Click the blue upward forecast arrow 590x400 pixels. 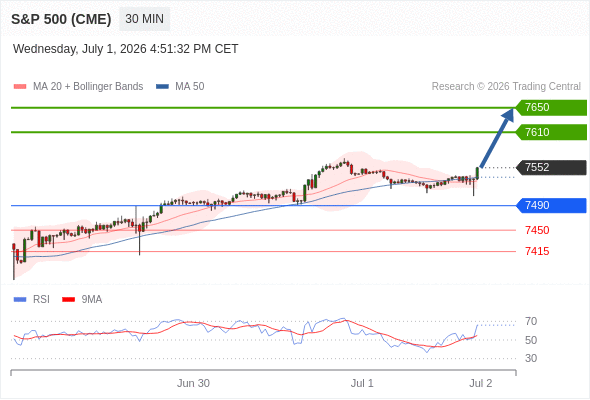[497, 138]
